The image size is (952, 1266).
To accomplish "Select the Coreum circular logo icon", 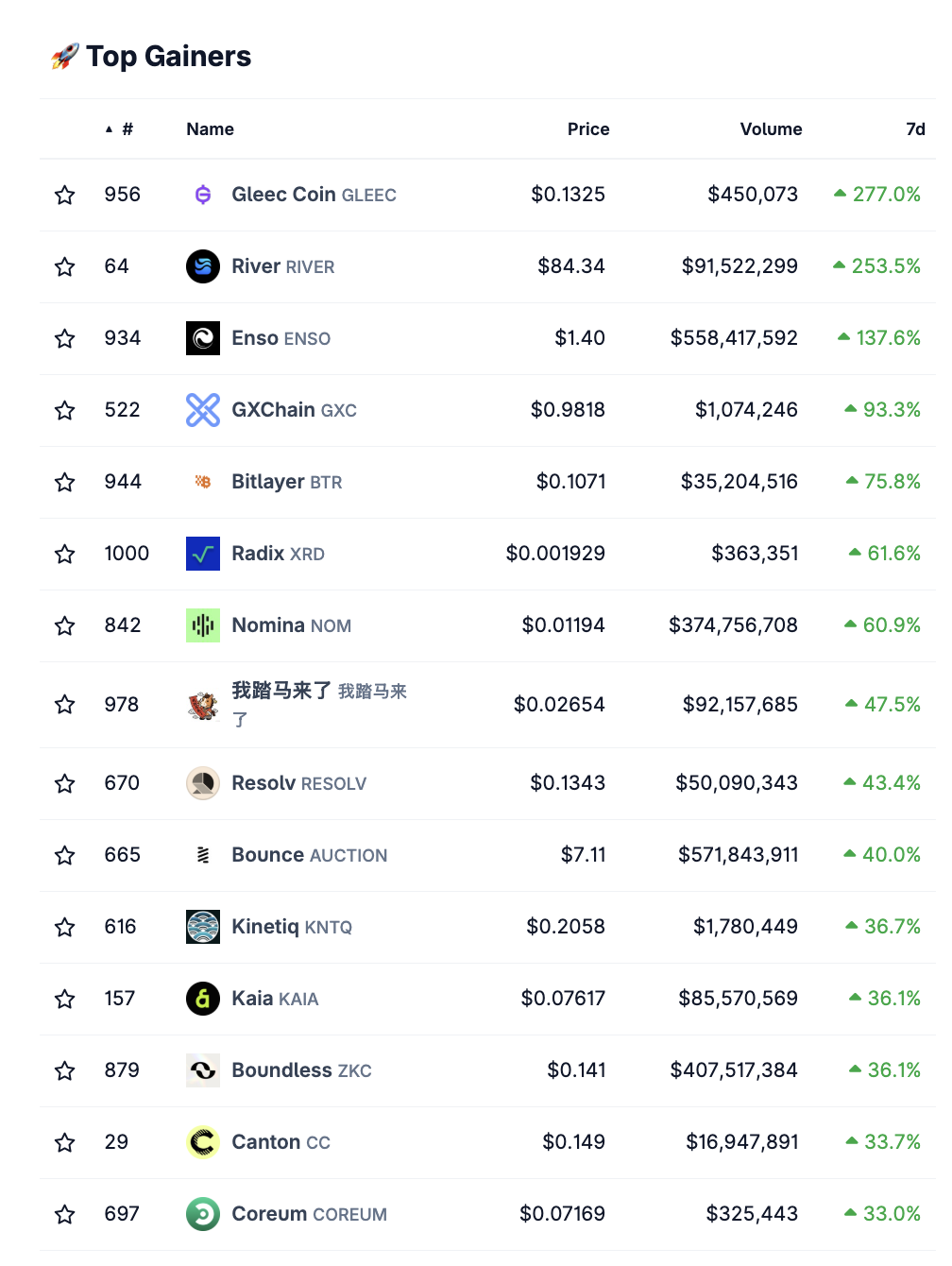I will tap(202, 1213).
